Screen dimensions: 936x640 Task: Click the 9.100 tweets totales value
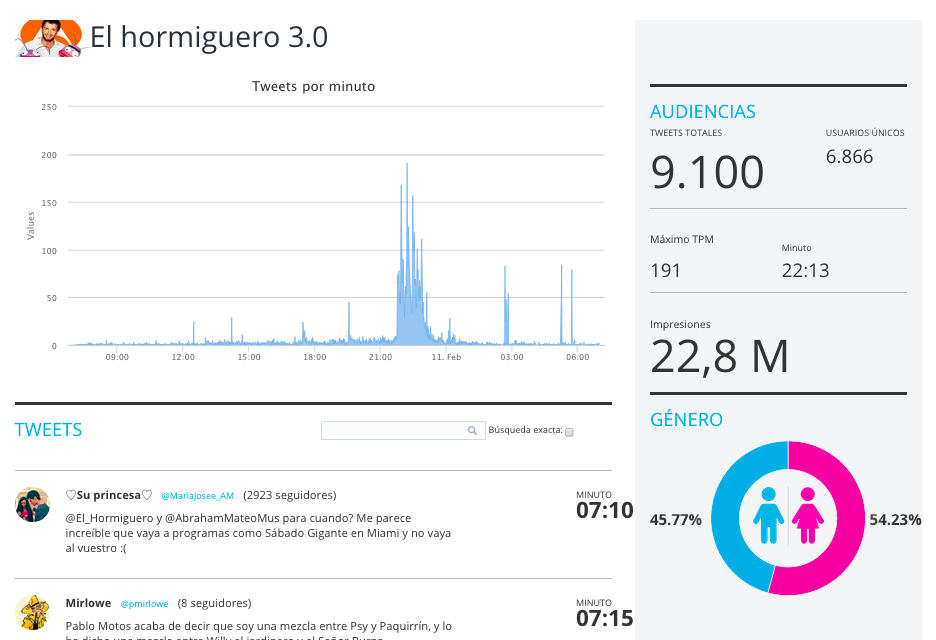coord(707,173)
